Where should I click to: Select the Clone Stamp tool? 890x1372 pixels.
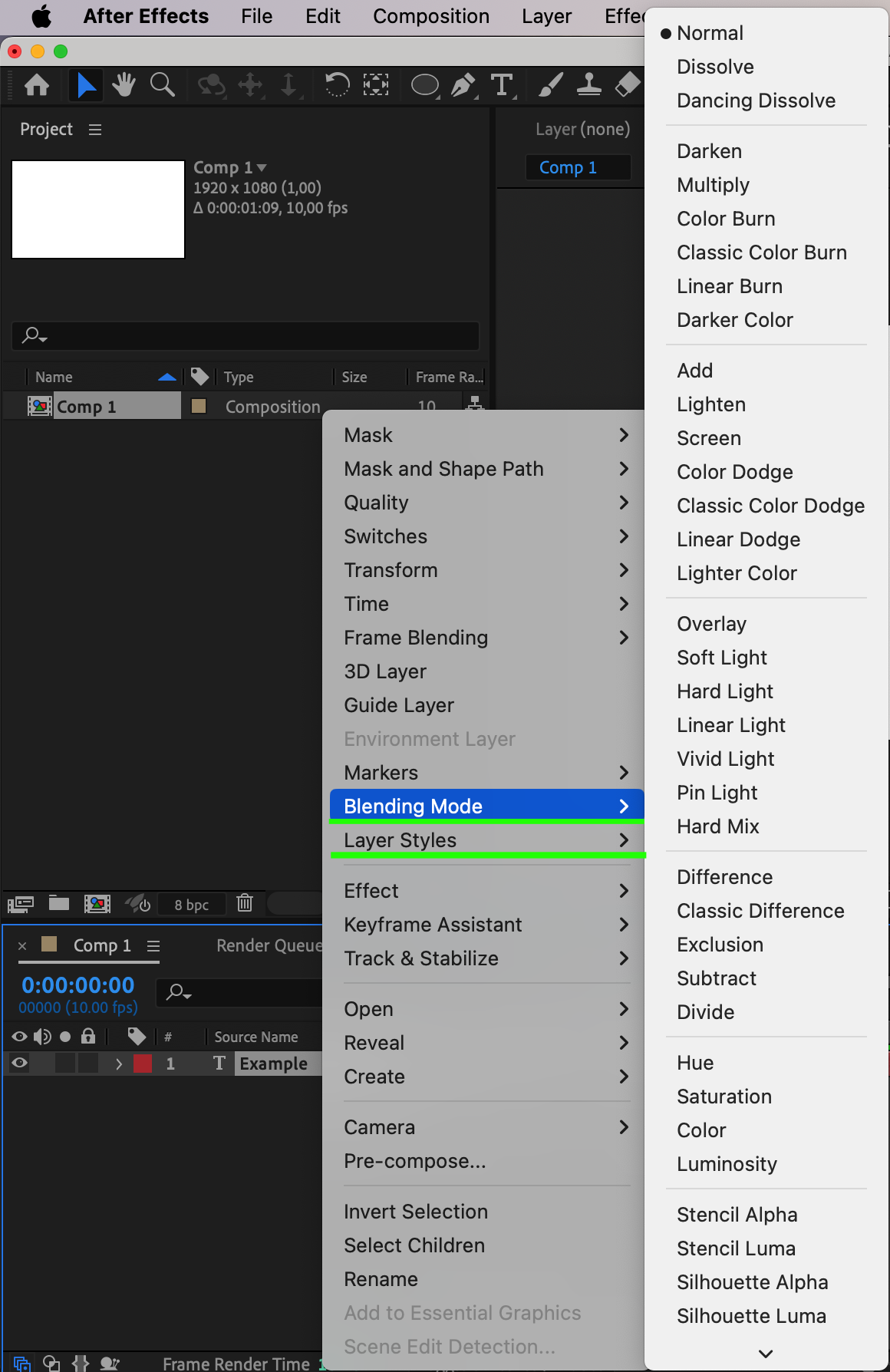click(588, 84)
